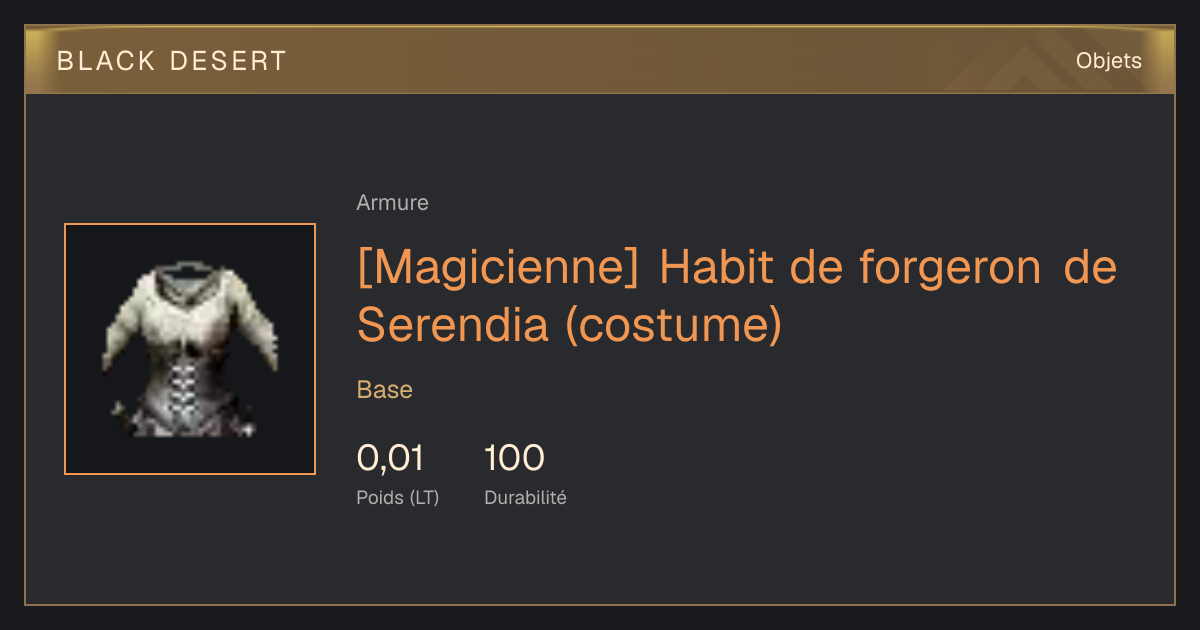Click the [Magicienne] class tag in the title
The image size is (1200, 630).
point(497,268)
